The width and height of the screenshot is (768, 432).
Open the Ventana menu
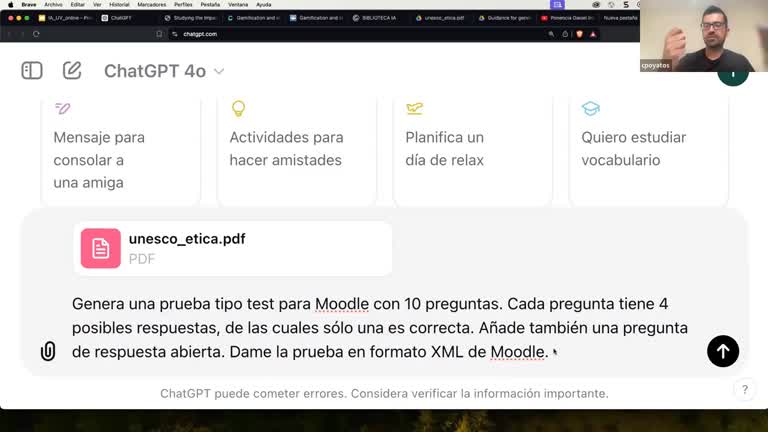(x=238, y=4)
